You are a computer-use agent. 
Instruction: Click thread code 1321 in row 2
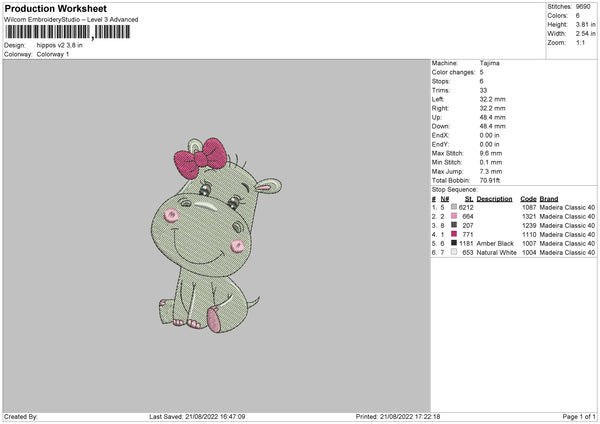(529, 217)
